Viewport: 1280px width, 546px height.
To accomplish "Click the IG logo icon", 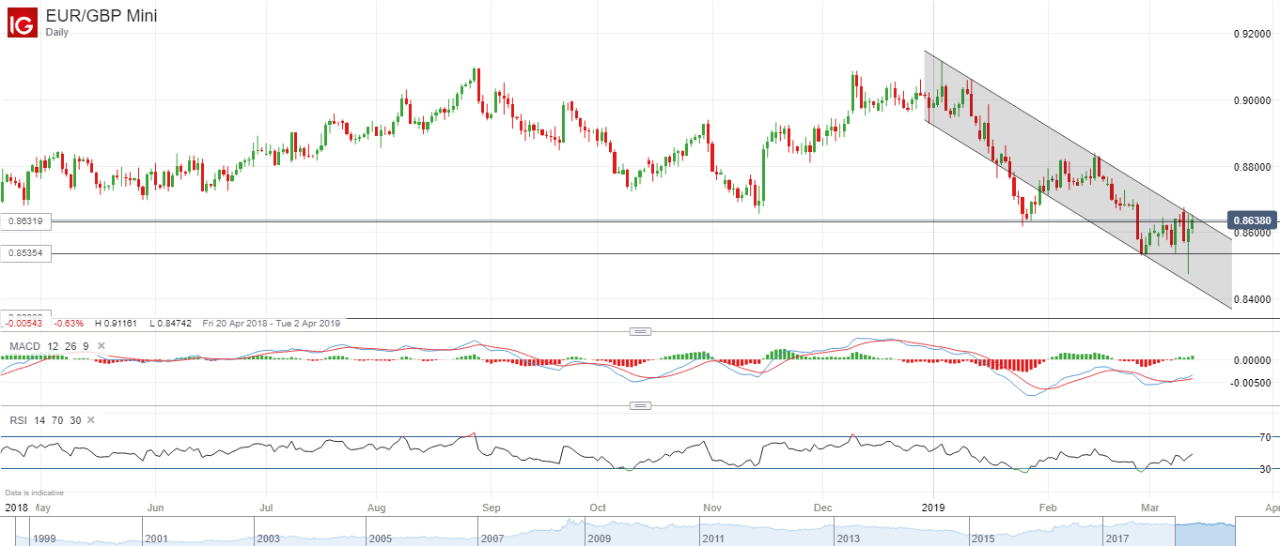I will [x=22, y=23].
